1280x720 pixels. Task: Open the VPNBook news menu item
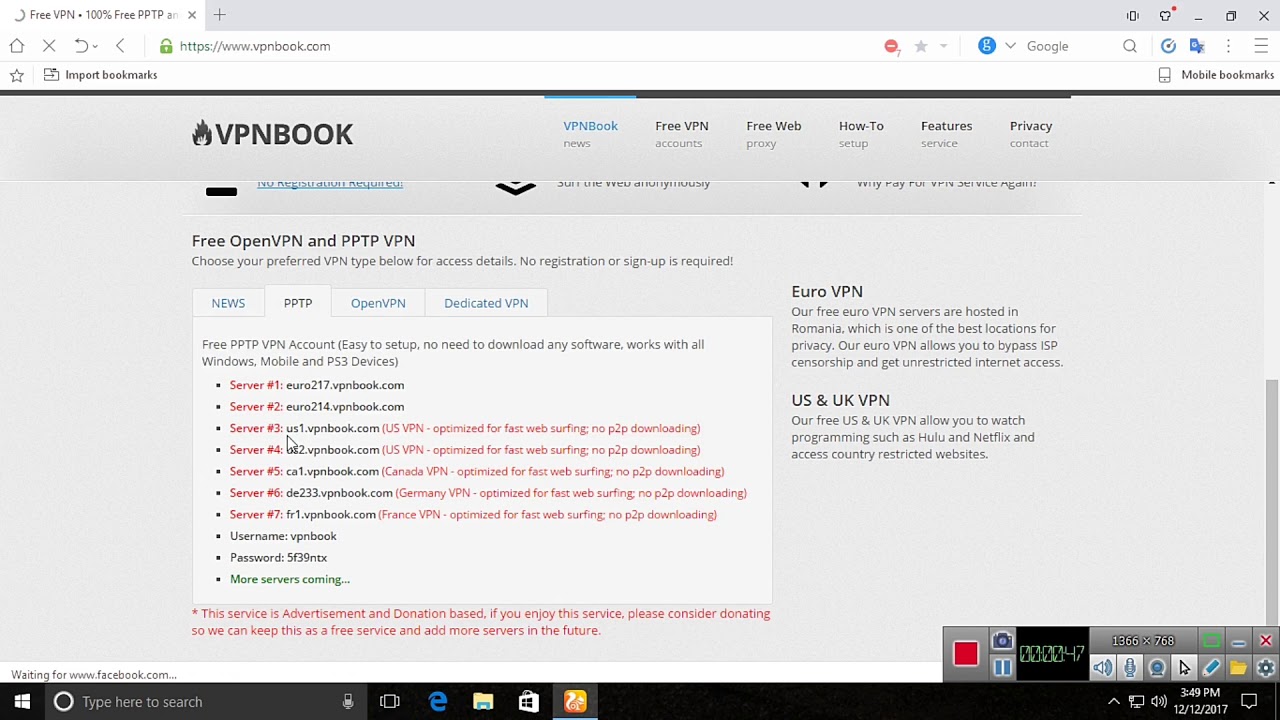[x=590, y=134]
